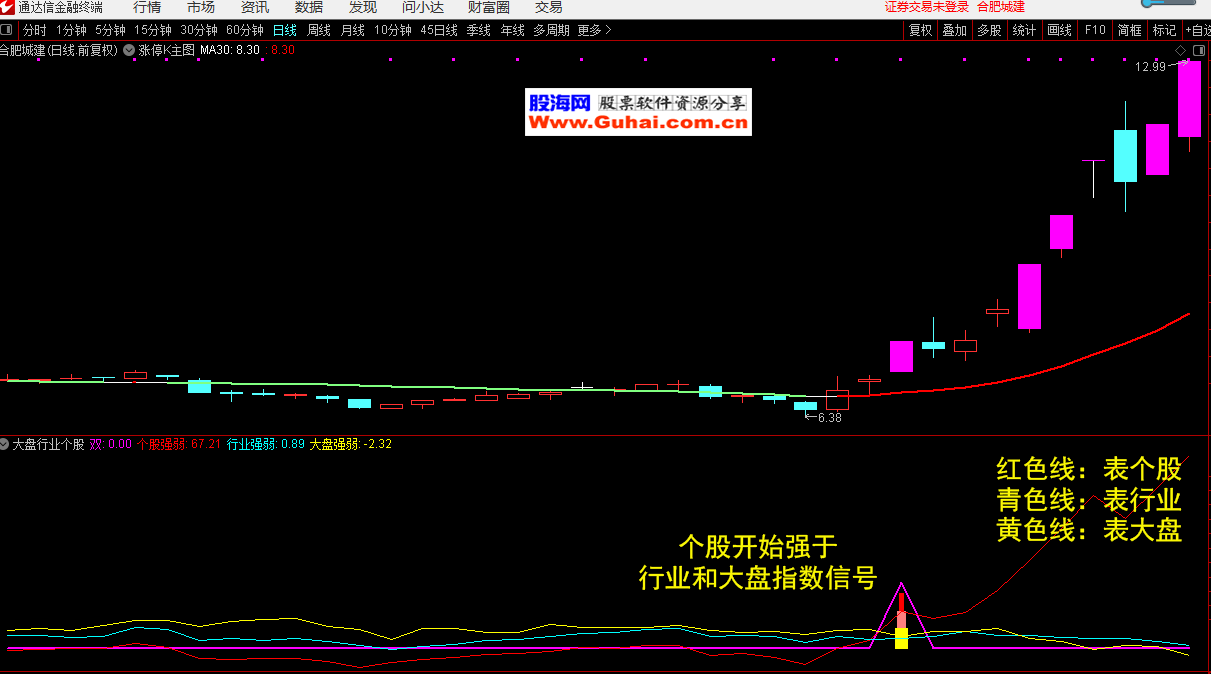The image size is (1211, 674).
Task: Toggle the left sidebar panel icon
Action: tap(8, 30)
